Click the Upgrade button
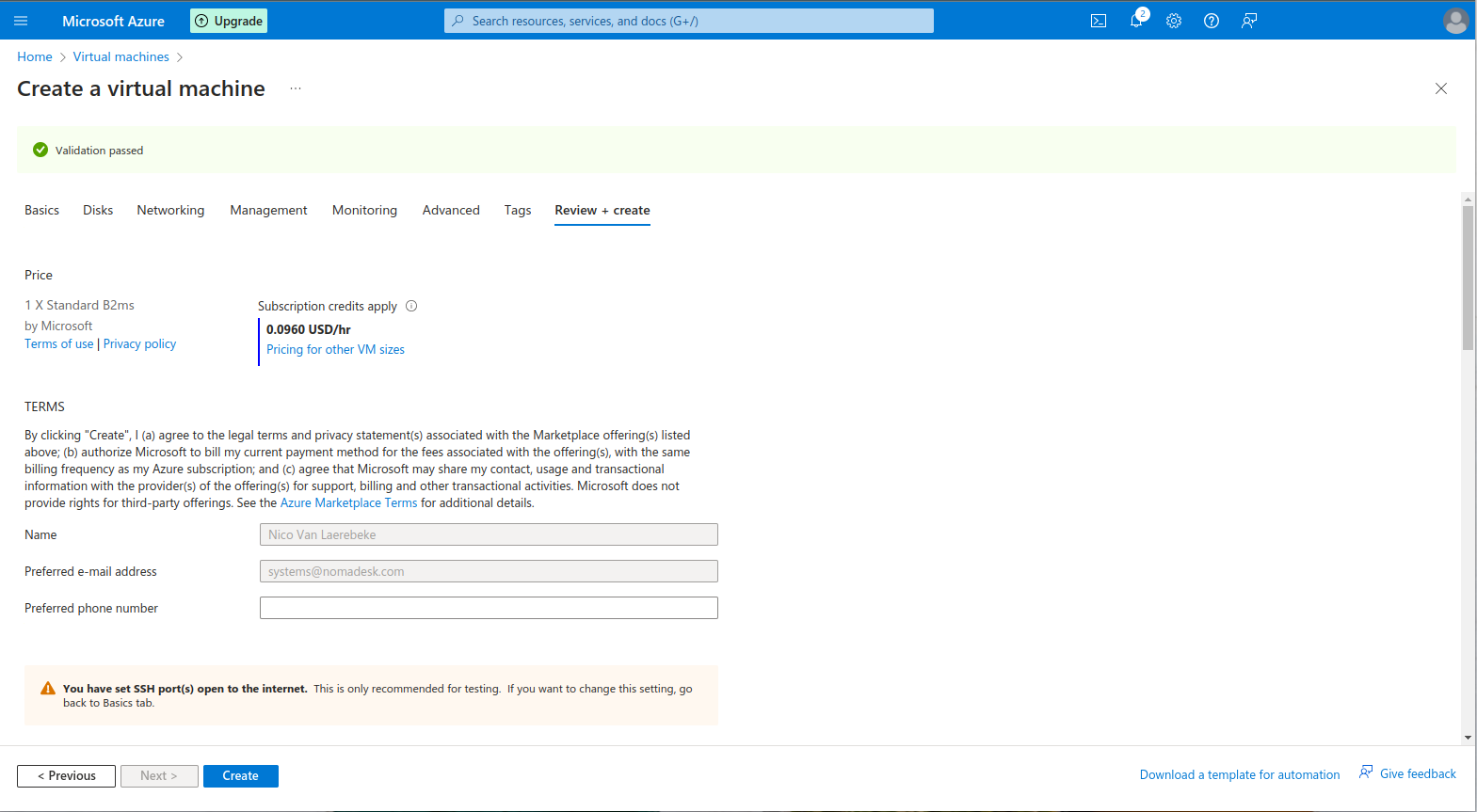 tap(229, 21)
